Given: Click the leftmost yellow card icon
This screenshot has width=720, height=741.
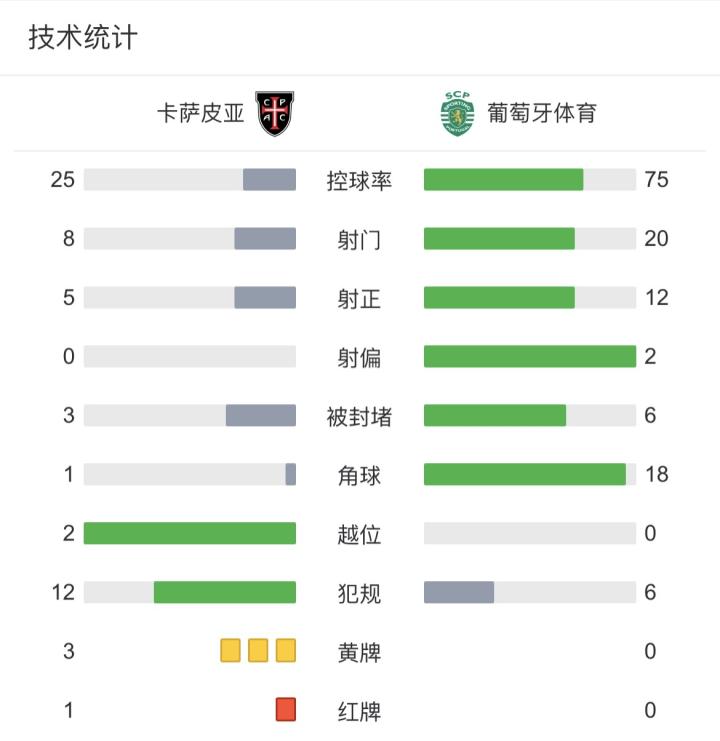Looking at the screenshot, I should 231,651.
